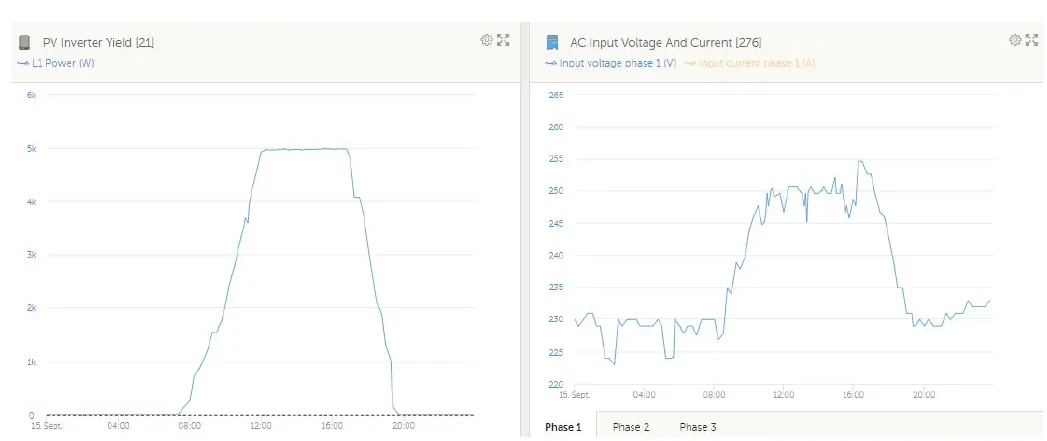Click the voltage peak near 255 V

point(860,161)
